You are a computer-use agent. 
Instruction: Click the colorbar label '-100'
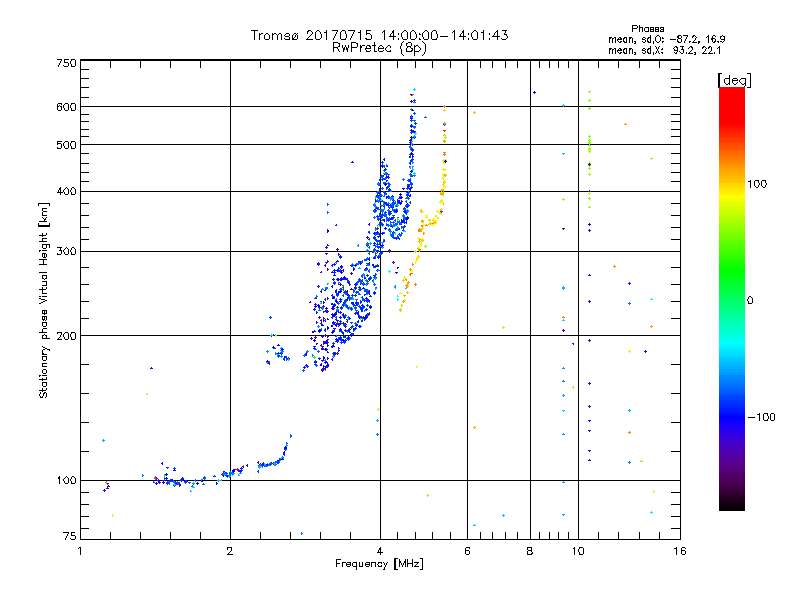click(761, 417)
